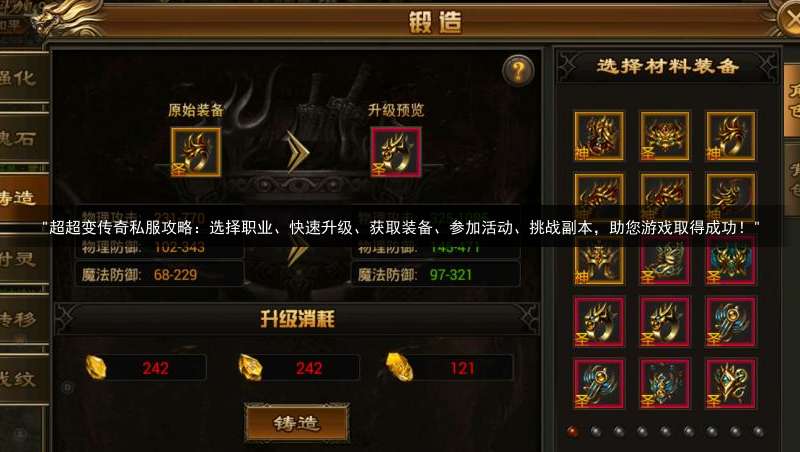800x452 pixels.
Task: Pick the 神 ring in the top-right material slot
Action: click(x=731, y=136)
